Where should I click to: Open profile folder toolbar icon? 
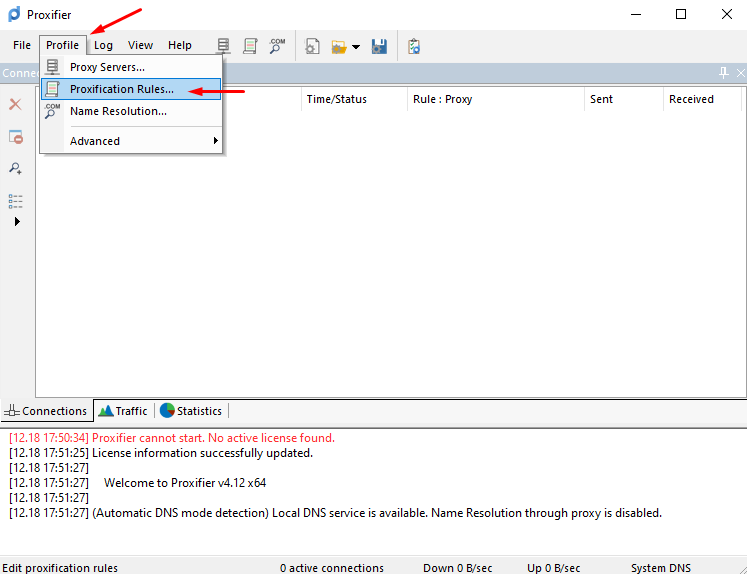pyautogui.click(x=339, y=47)
